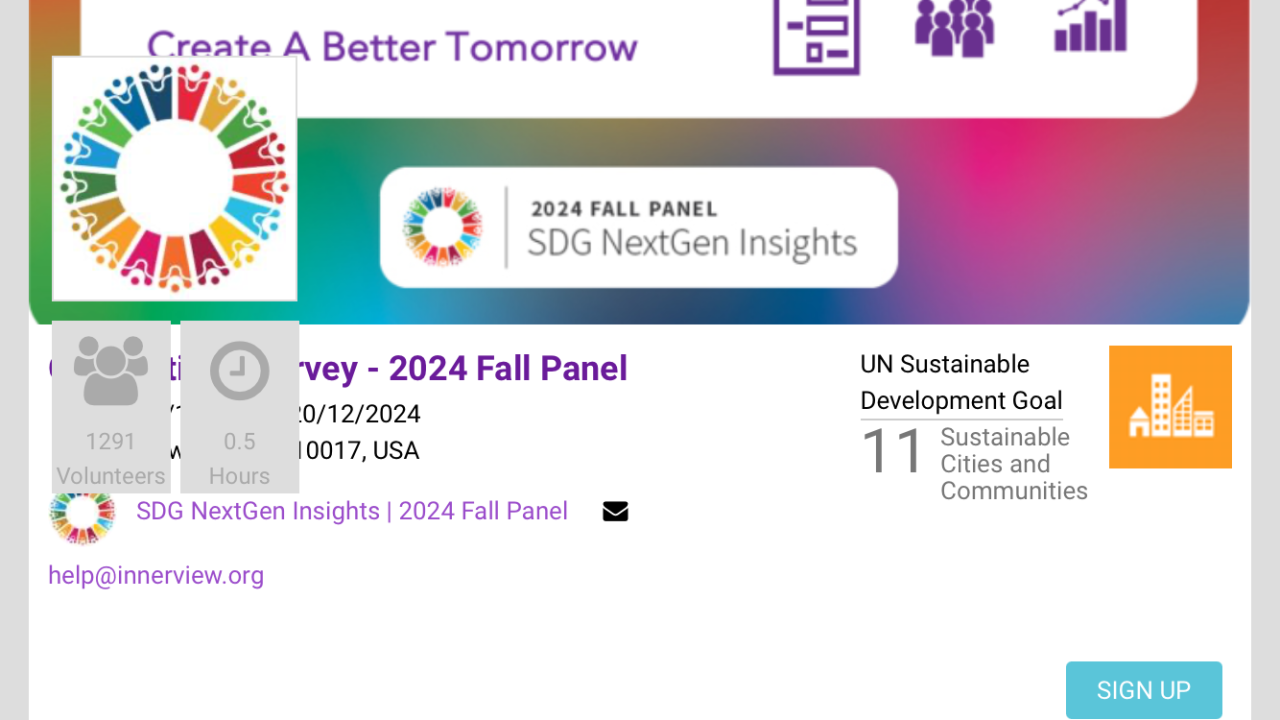Screen dimensions: 1280x720
Task: Click the 0.5 Hours clock icon
Action: [240, 371]
